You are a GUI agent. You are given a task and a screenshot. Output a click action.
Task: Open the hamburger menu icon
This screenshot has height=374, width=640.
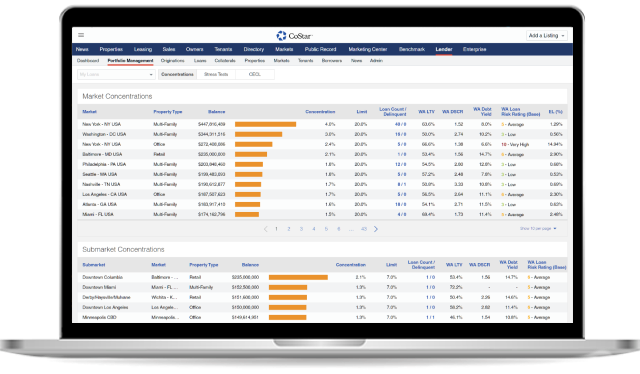click(81, 35)
